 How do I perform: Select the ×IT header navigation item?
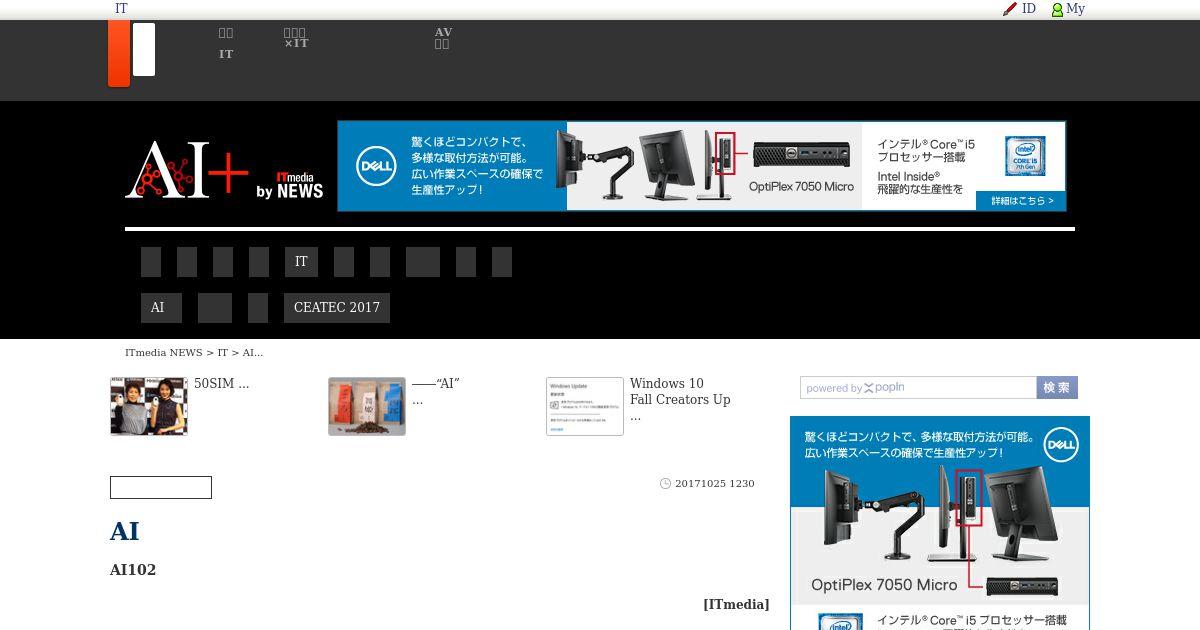pyautogui.click(x=296, y=38)
